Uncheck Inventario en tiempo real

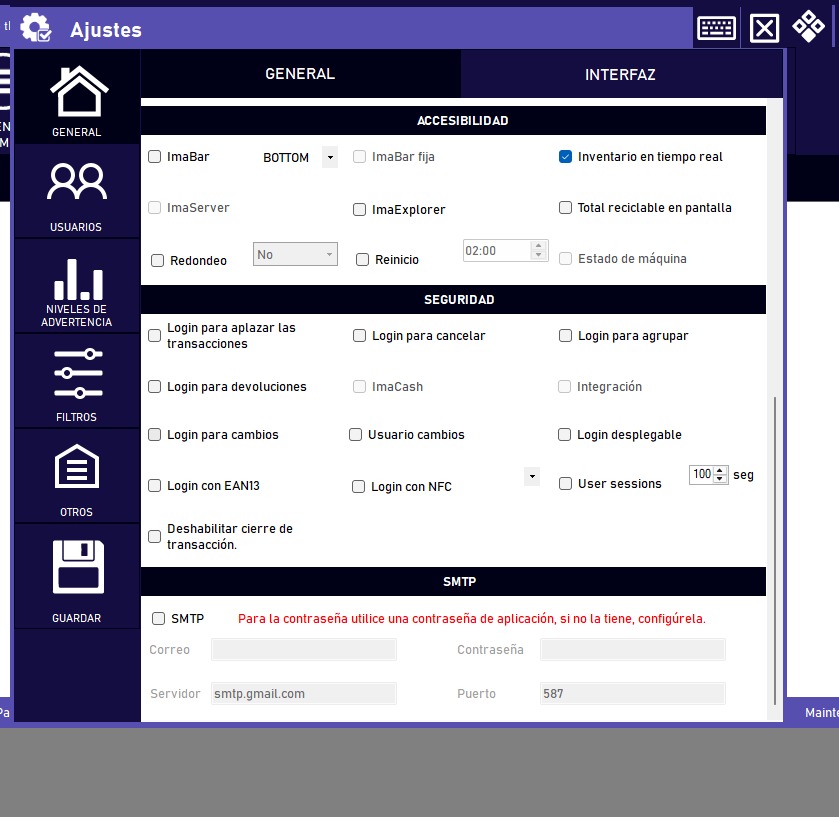point(565,157)
